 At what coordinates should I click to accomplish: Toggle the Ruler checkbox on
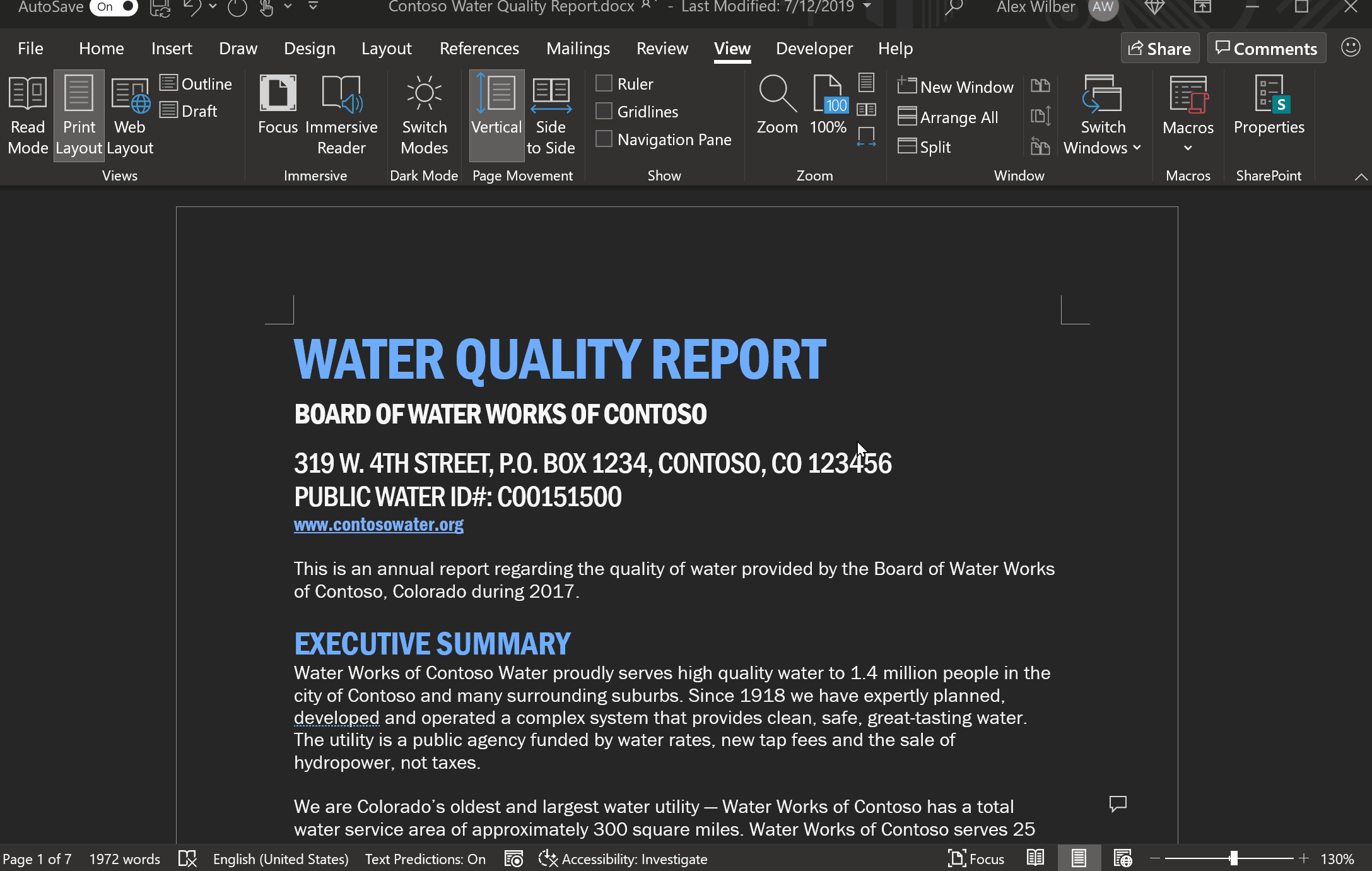pyautogui.click(x=604, y=83)
